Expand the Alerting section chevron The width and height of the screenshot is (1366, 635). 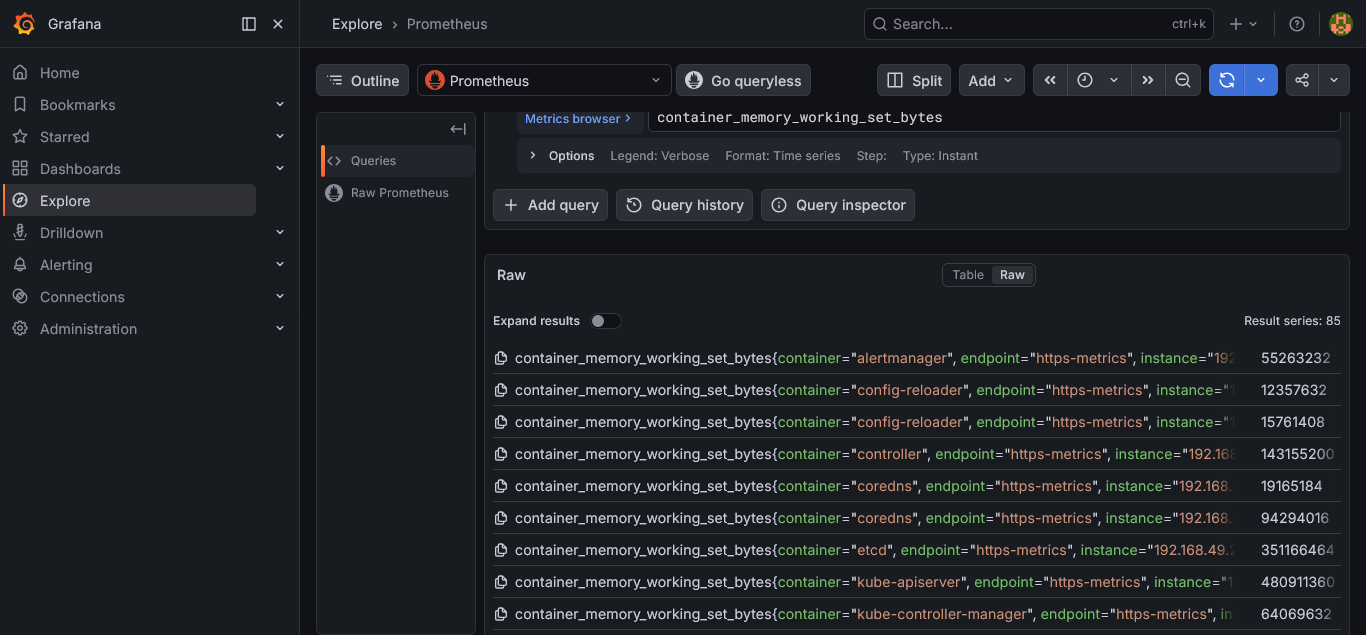pyautogui.click(x=280, y=264)
